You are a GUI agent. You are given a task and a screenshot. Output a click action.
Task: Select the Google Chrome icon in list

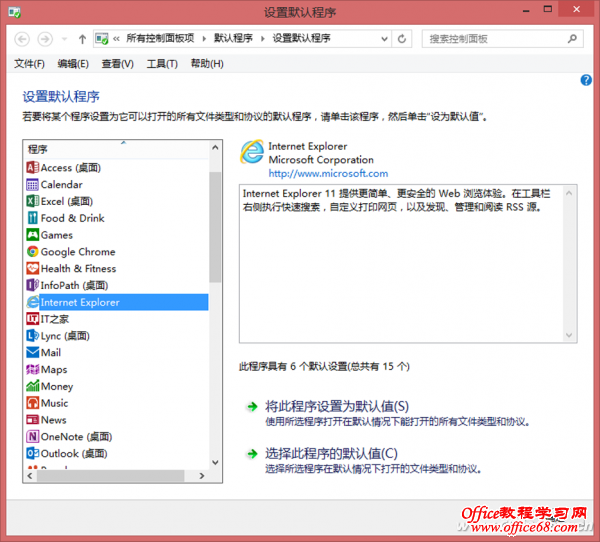click(33, 252)
